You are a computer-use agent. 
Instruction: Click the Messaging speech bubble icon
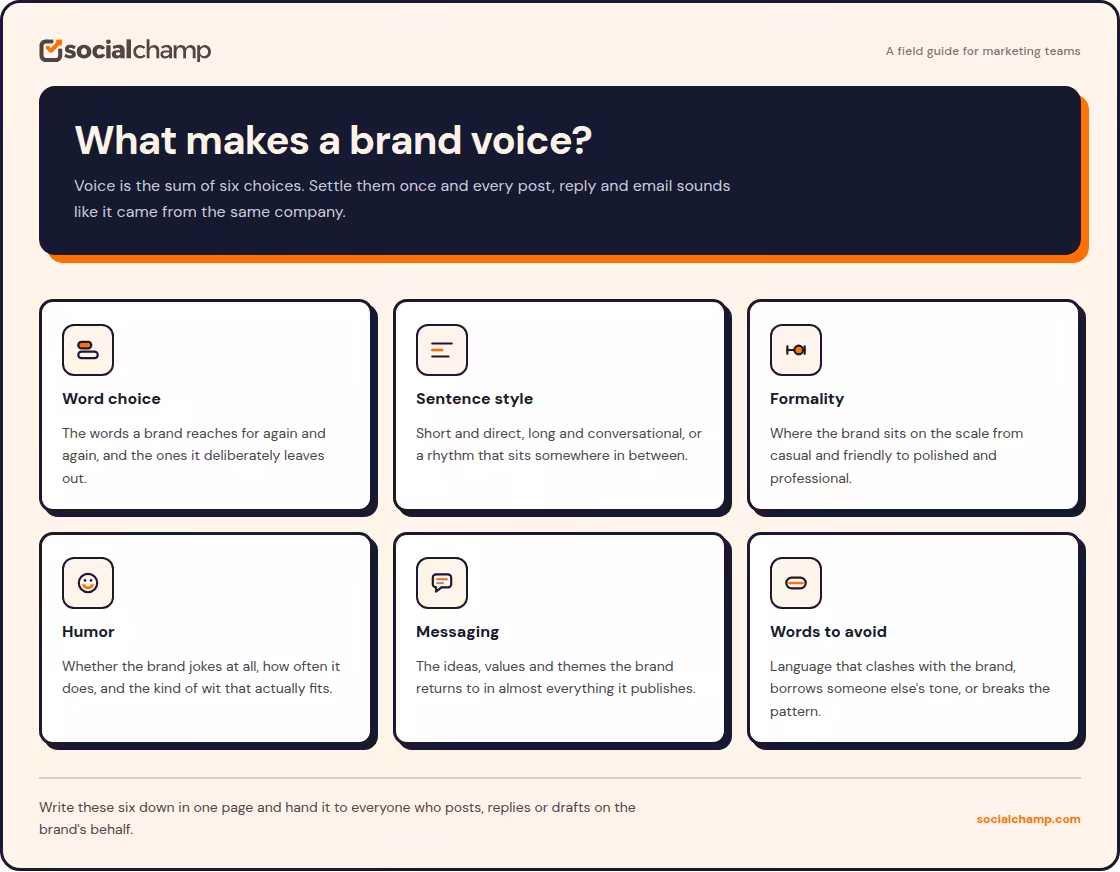click(441, 583)
